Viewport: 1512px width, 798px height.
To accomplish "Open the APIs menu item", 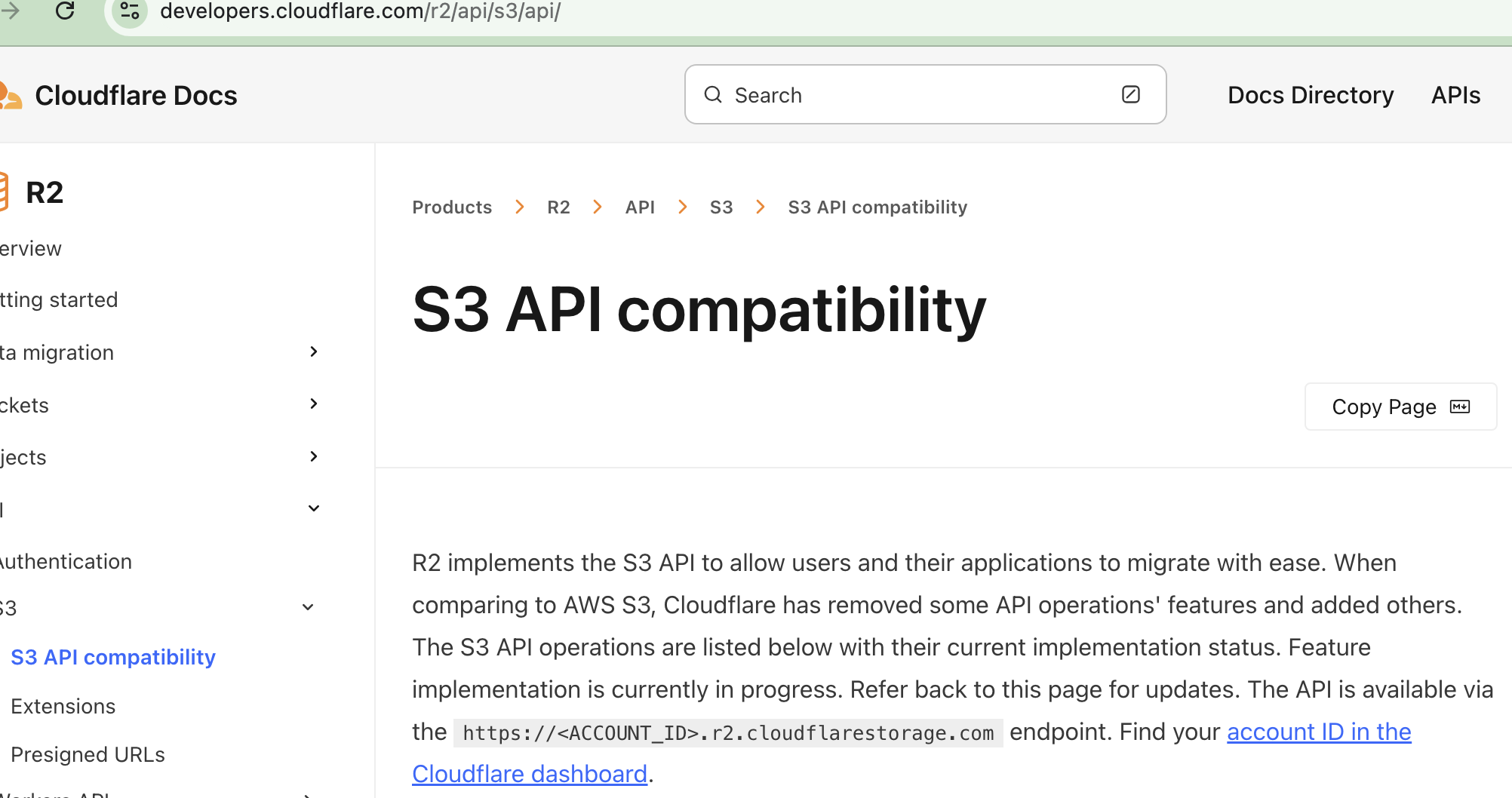I will pos(1455,94).
